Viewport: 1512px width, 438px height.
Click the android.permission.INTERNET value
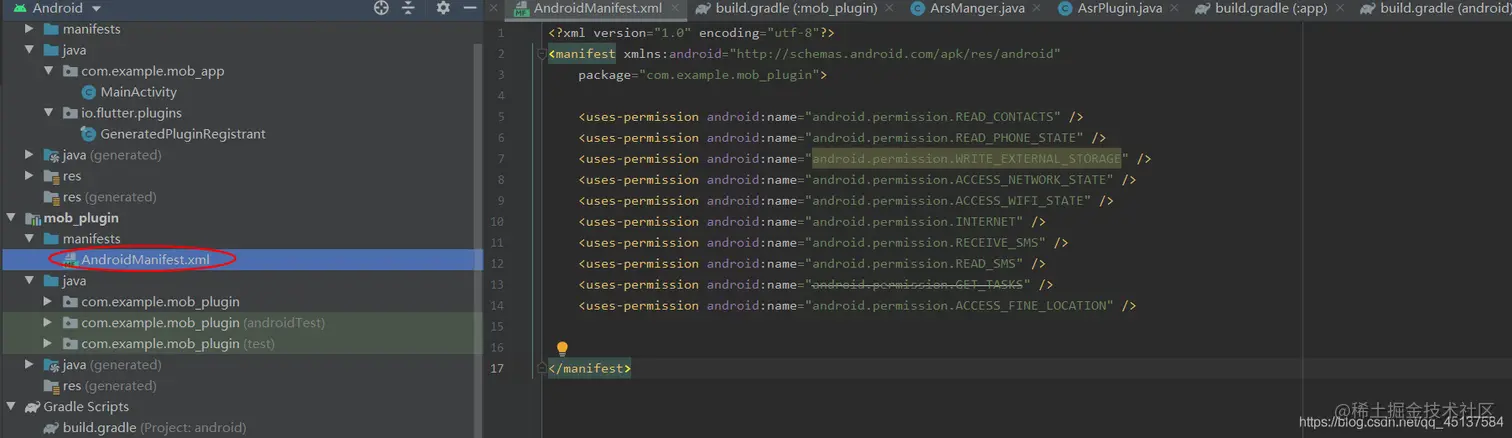(x=914, y=222)
